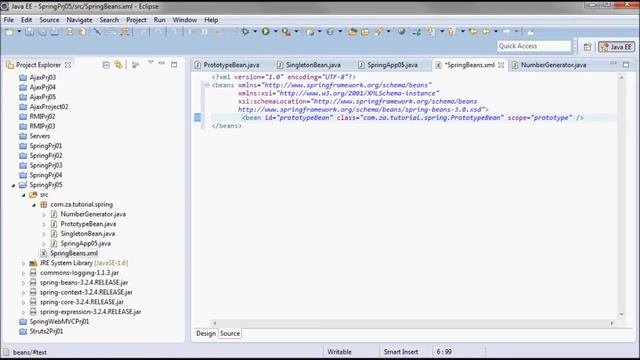Click the Save All toolbar icon
Image resolution: width=640 pixels, height=360 pixels.
coord(42,31)
